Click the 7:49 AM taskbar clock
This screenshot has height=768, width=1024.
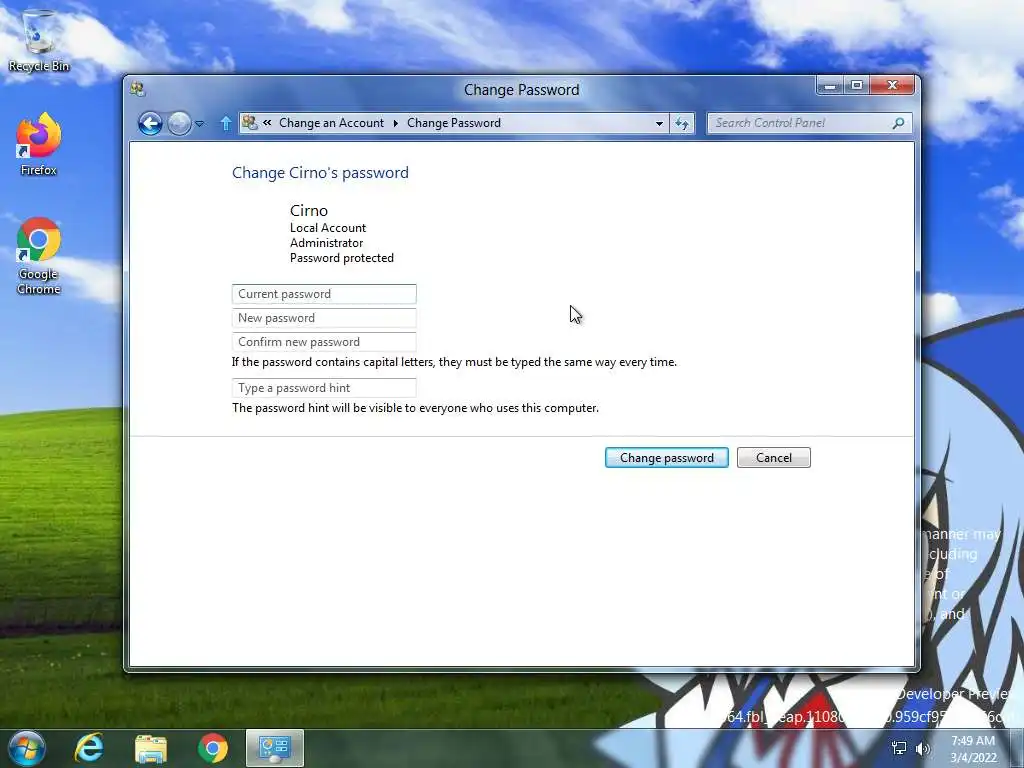coord(973,748)
